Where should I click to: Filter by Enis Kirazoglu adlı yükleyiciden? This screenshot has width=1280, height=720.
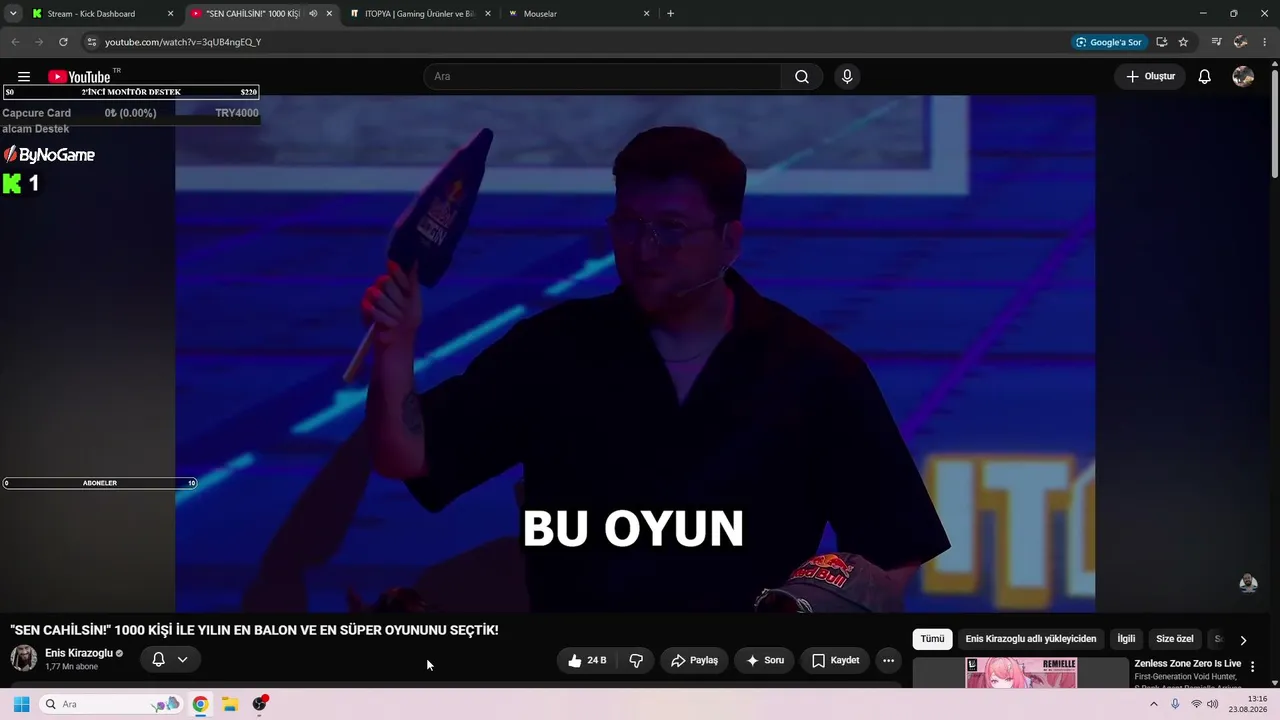(1031, 639)
